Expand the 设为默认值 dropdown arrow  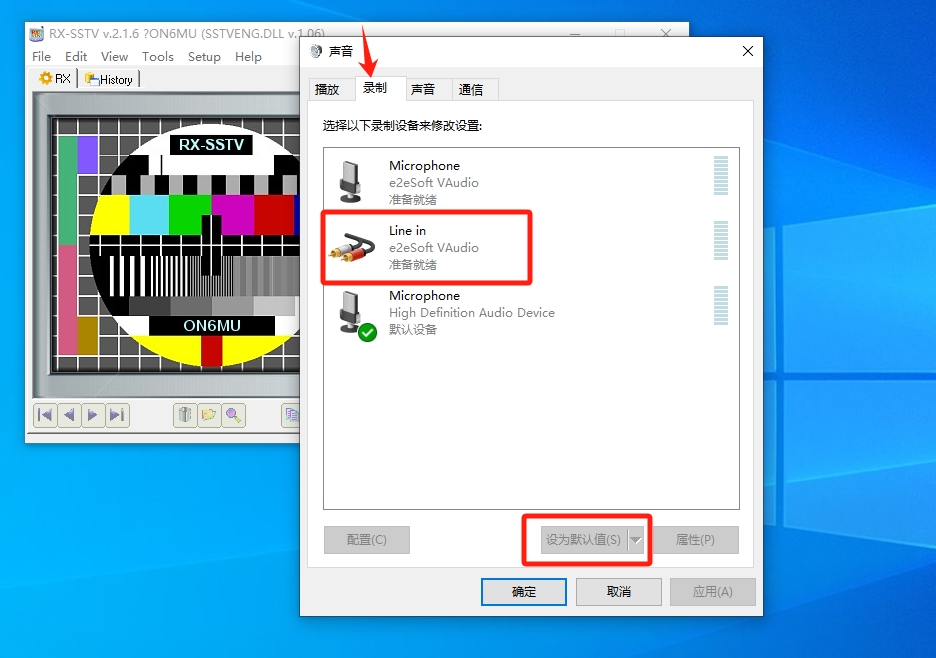pos(637,540)
